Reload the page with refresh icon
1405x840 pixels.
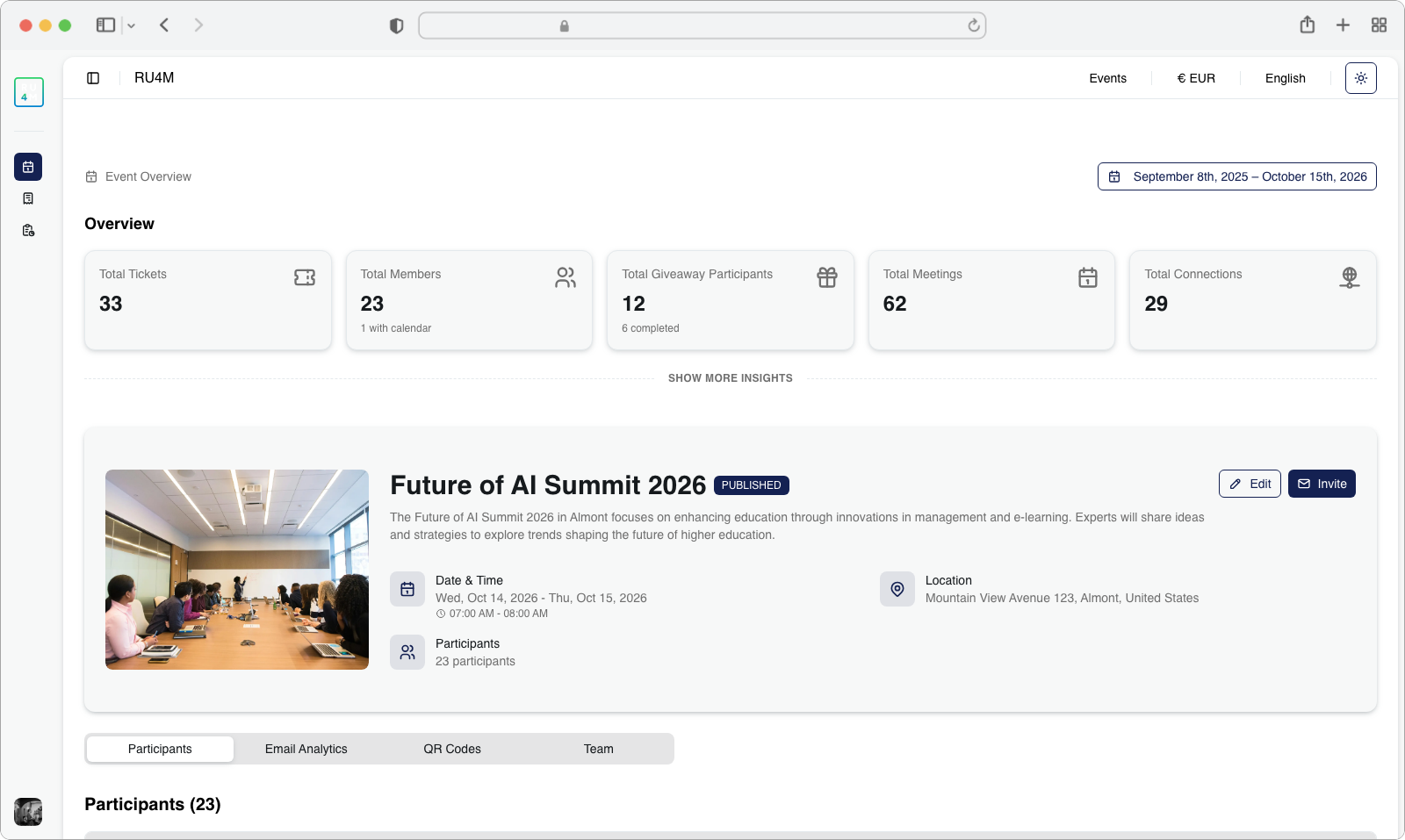coord(973,25)
